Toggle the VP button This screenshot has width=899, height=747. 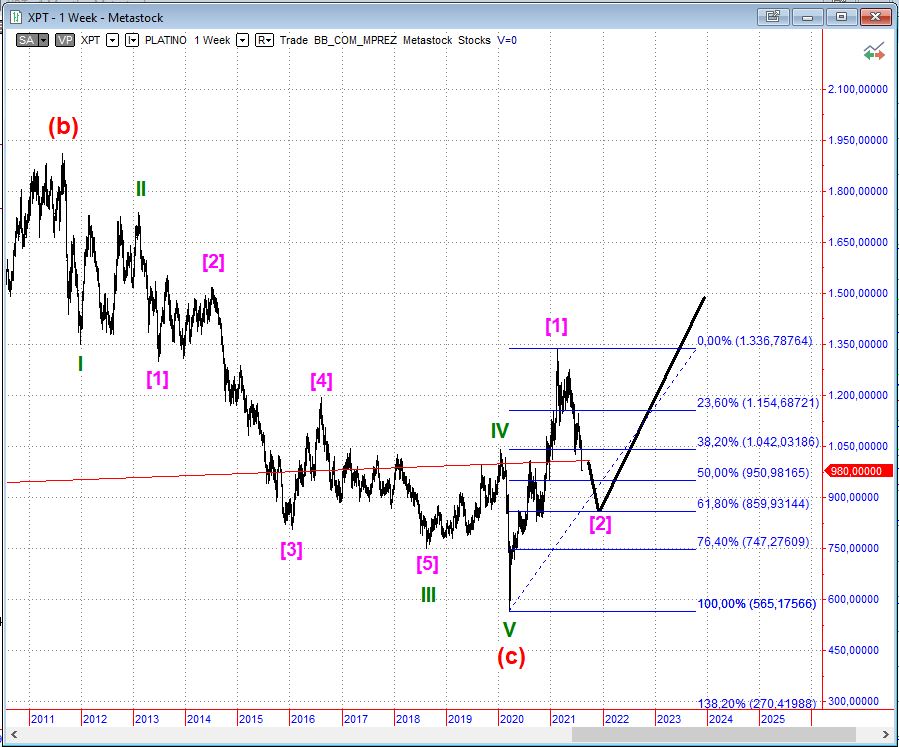pyautogui.click(x=65, y=40)
